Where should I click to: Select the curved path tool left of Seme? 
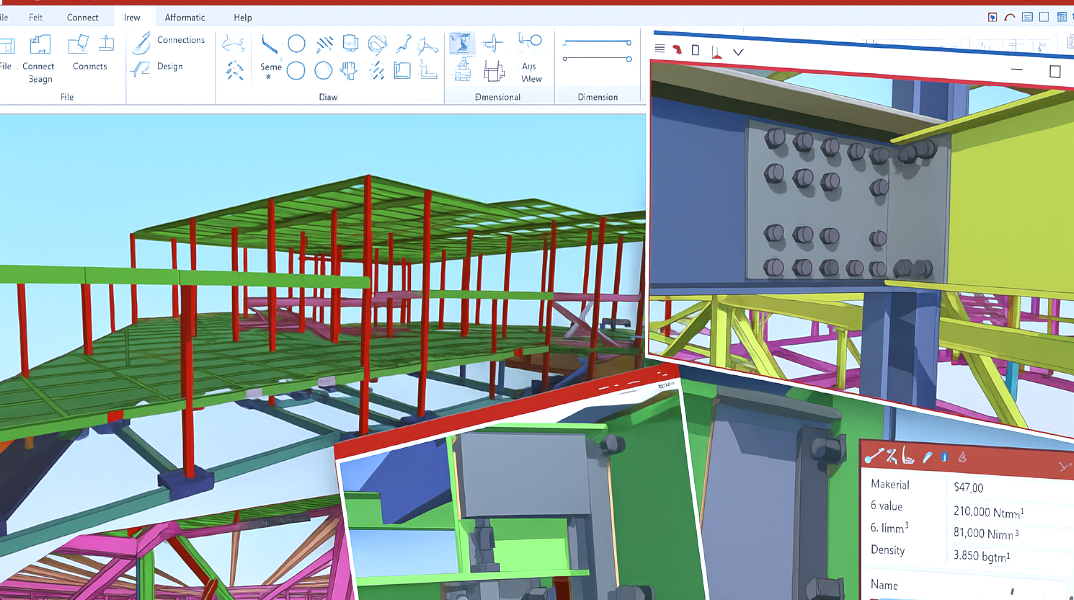[x=234, y=44]
